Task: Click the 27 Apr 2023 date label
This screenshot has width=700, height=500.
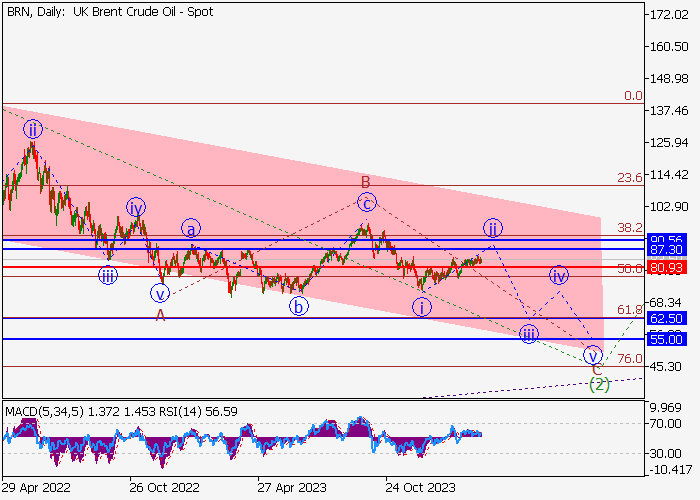Action: click(292, 487)
